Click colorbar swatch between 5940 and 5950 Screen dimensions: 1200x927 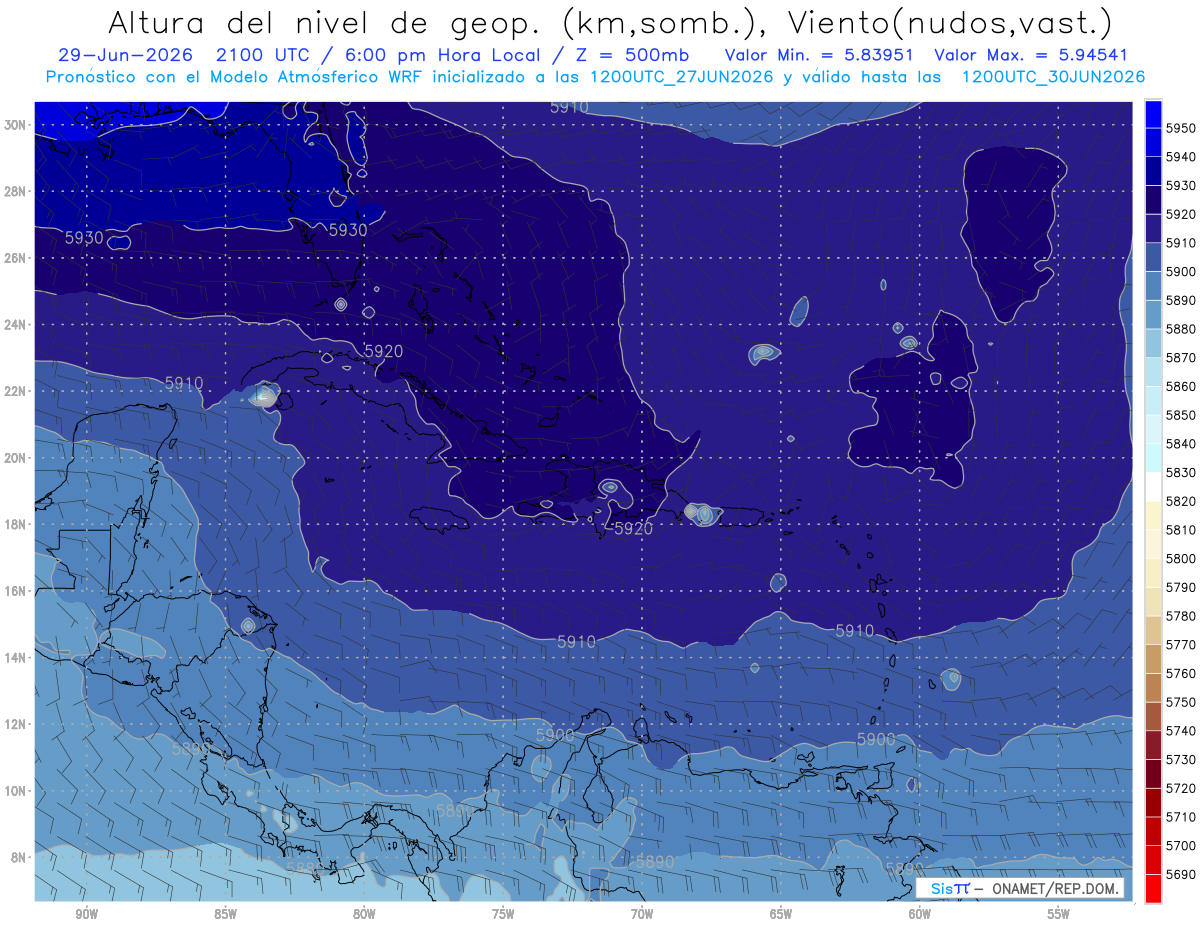coord(1153,143)
